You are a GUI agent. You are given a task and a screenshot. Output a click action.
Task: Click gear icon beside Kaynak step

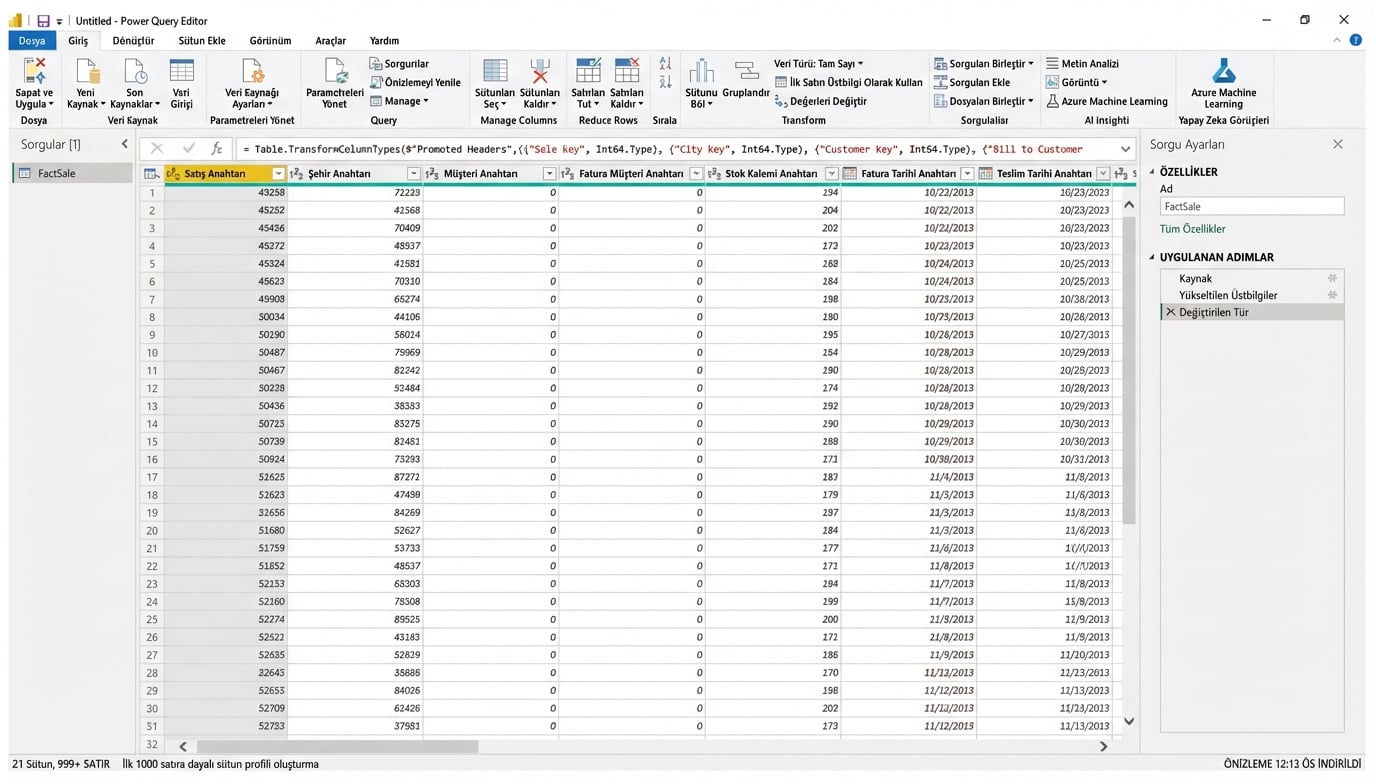coord(1332,278)
